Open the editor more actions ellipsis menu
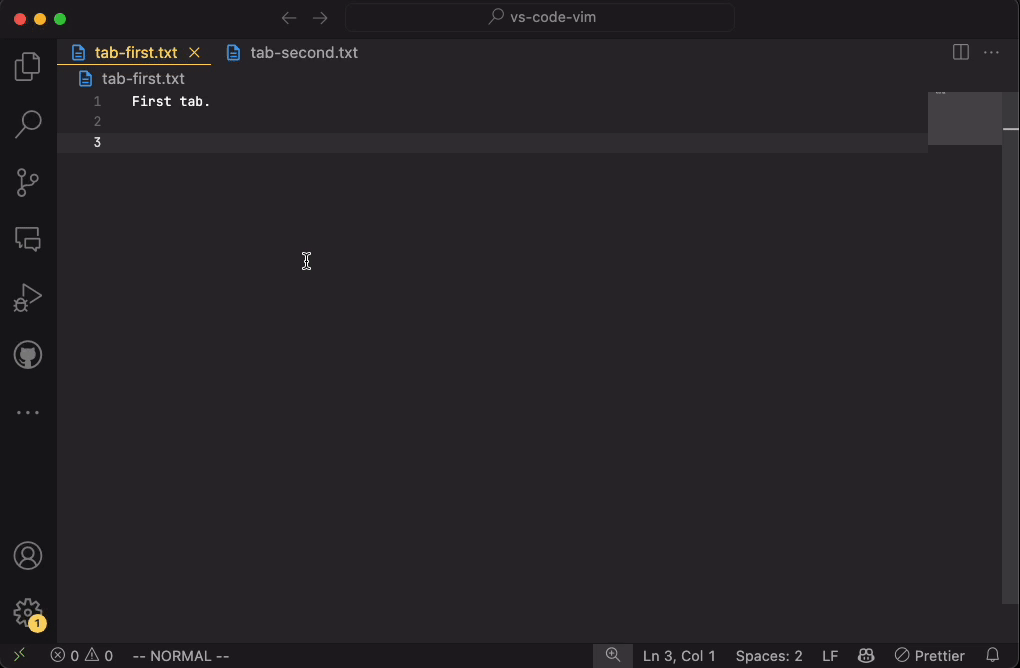Image resolution: width=1020 pixels, height=668 pixels. click(991, 52)
